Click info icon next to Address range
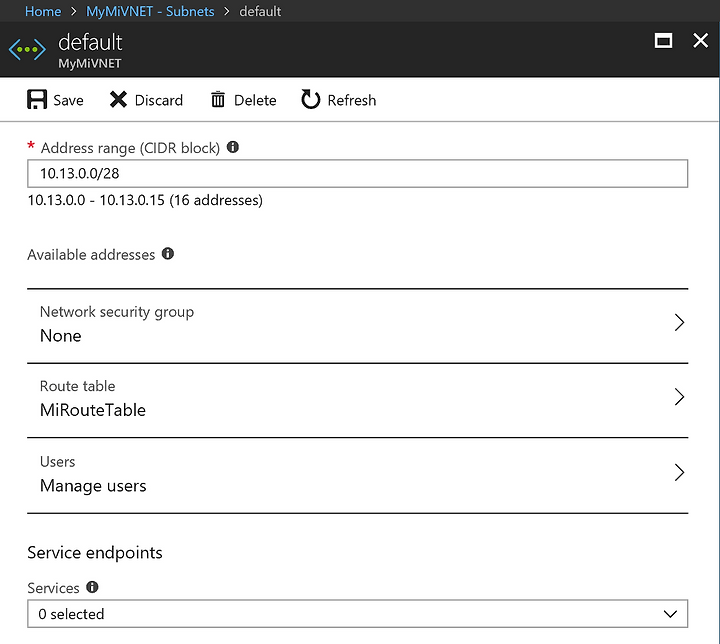 click(x=233, y=147)
